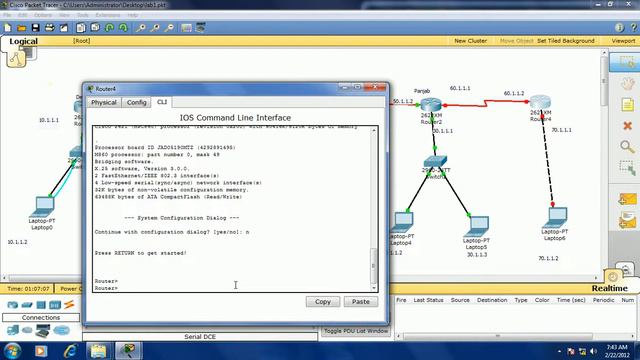The image size is (640, 360).
Task: Click the New Cluster button
Action: (x=470, y=41)
